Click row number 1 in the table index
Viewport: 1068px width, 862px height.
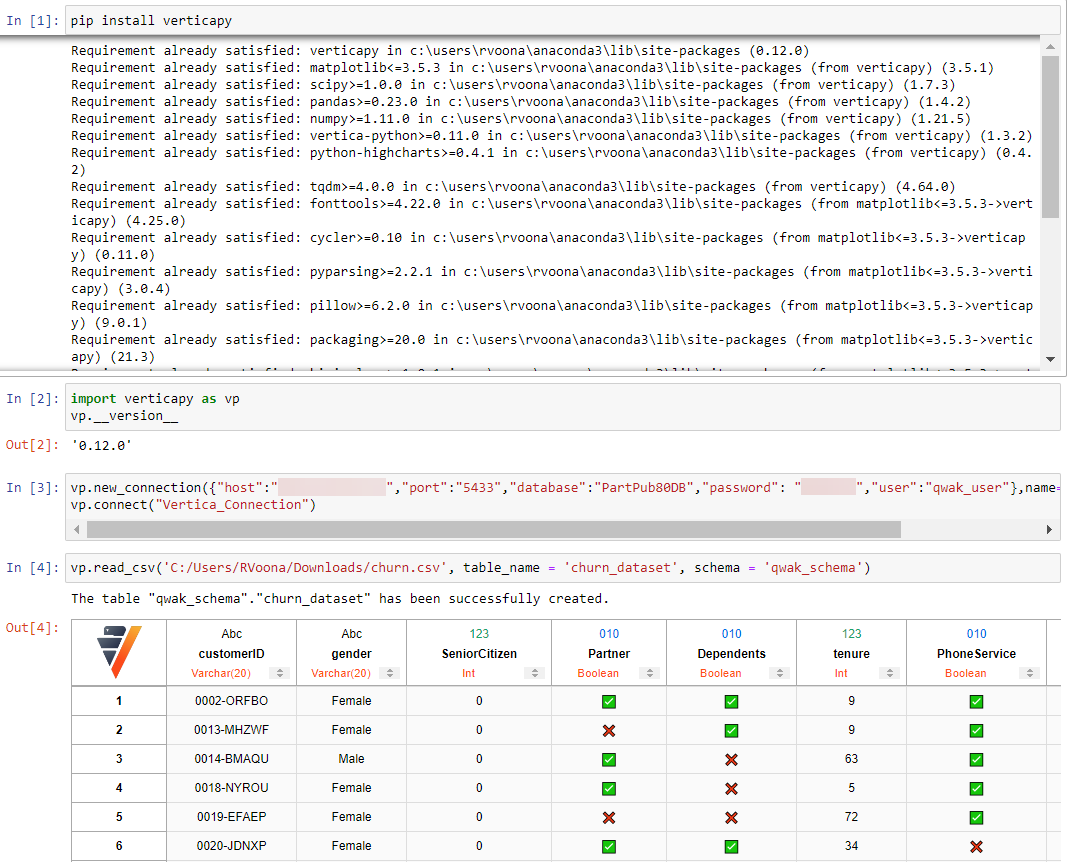pos(119,701)
